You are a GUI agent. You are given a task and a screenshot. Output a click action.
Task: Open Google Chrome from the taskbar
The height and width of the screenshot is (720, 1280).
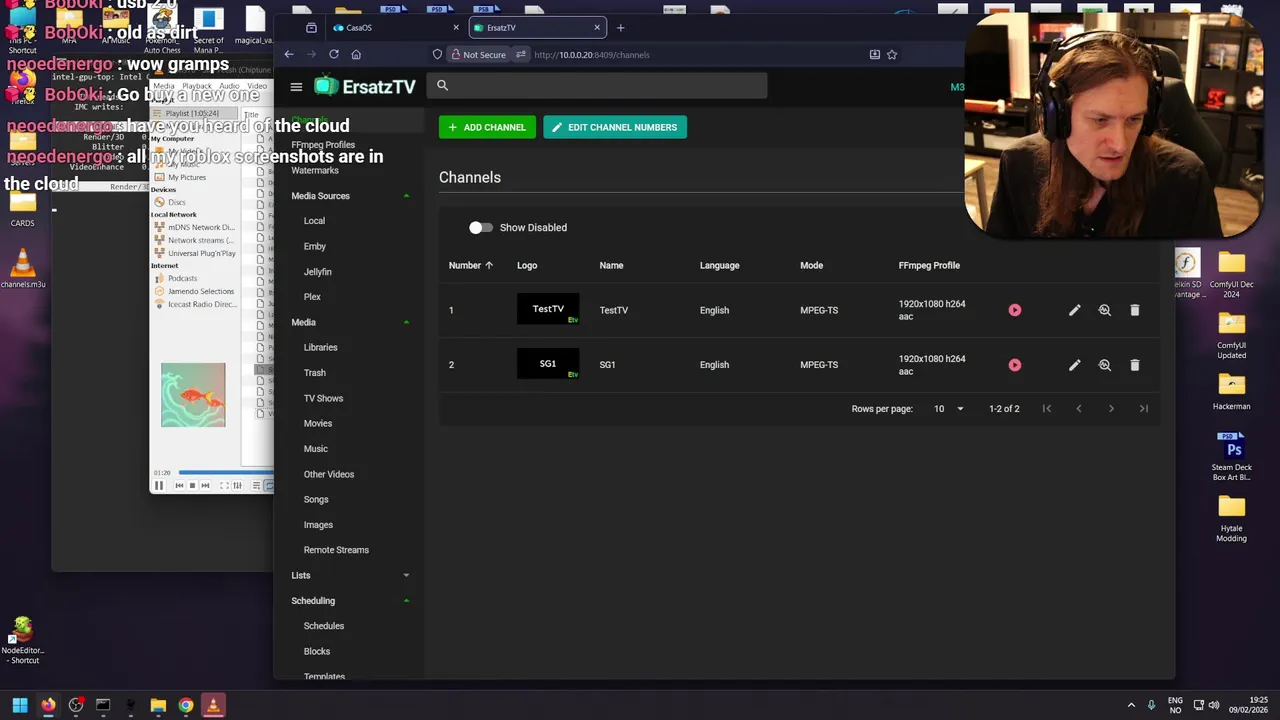[186, 706]
